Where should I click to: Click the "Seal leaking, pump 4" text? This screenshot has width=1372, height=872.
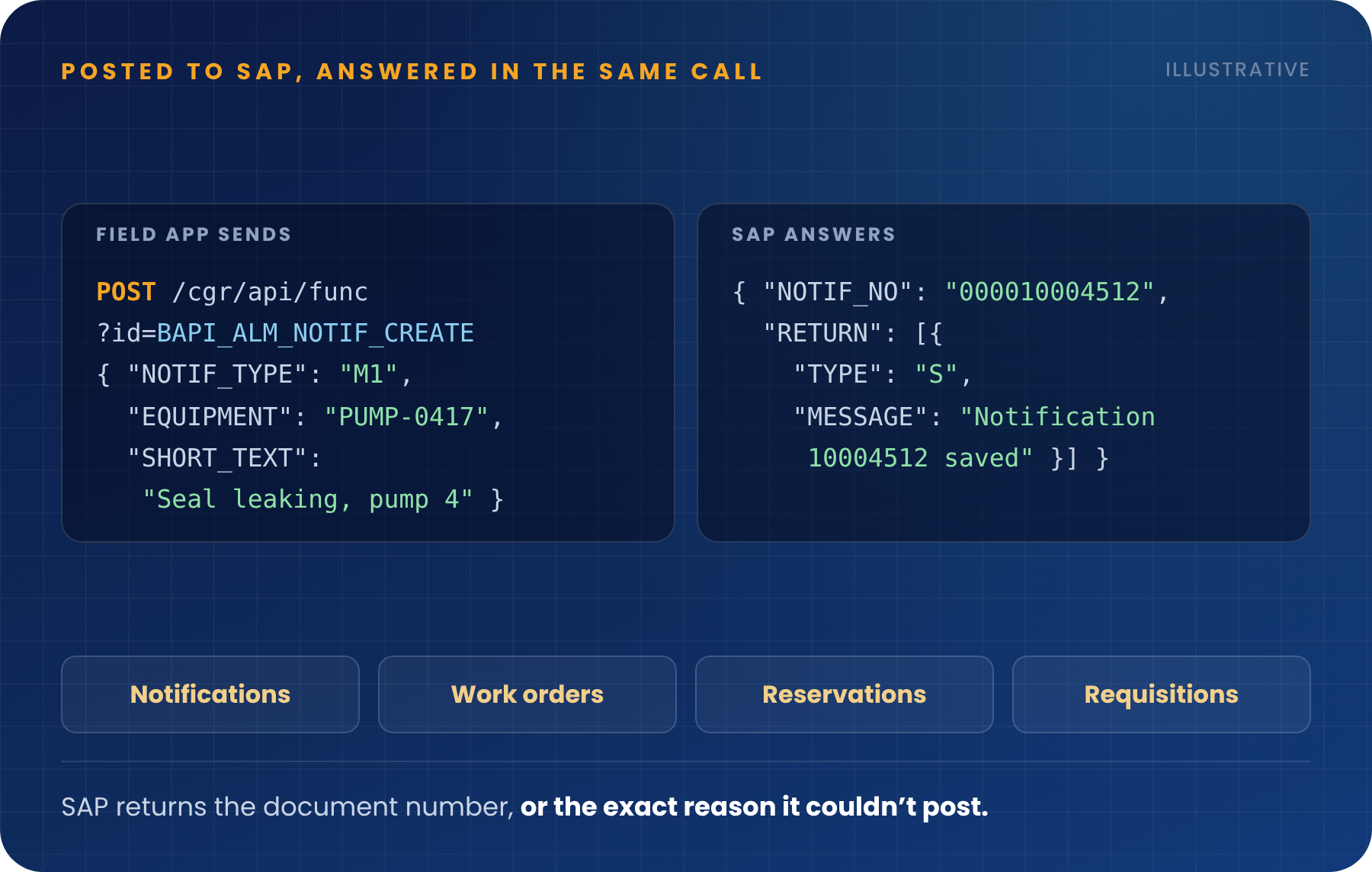click(308, 499)
